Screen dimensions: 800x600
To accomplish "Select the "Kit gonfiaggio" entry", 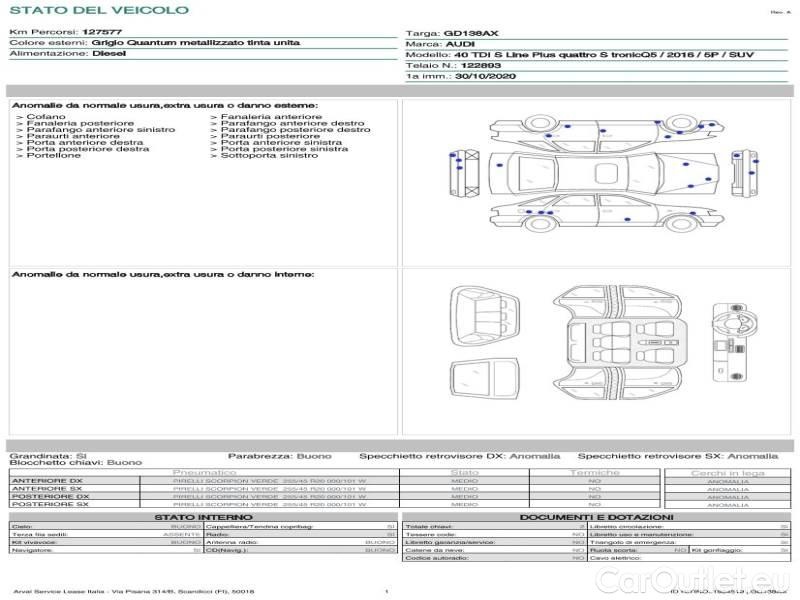I will [x=740, y=550].
